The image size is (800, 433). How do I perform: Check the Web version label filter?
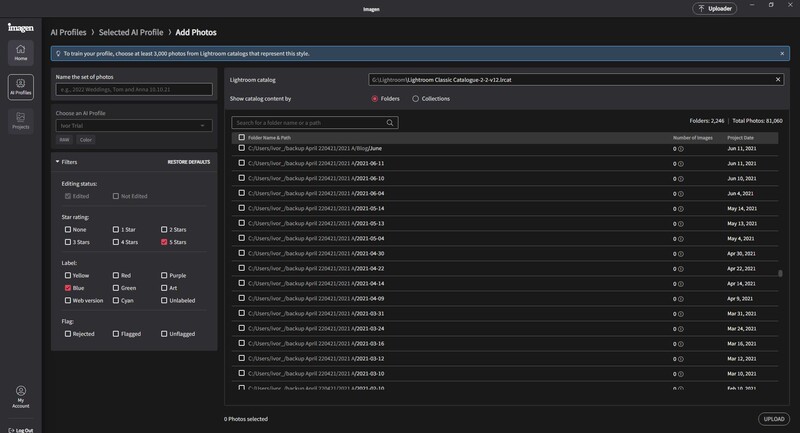pos(68,301)
